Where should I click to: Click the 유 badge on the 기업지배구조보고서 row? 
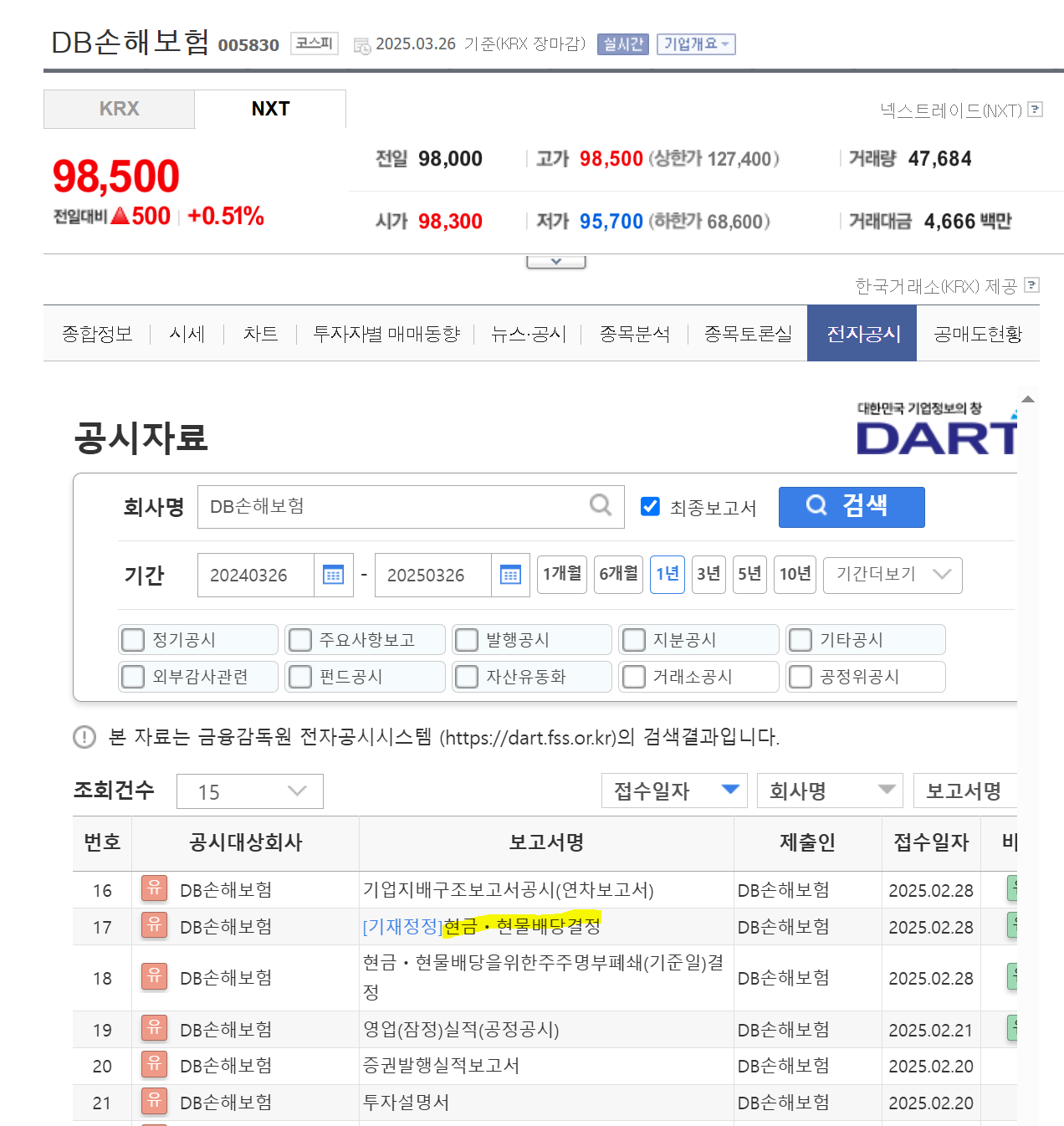pyautogui.click(x=154, y=889)
